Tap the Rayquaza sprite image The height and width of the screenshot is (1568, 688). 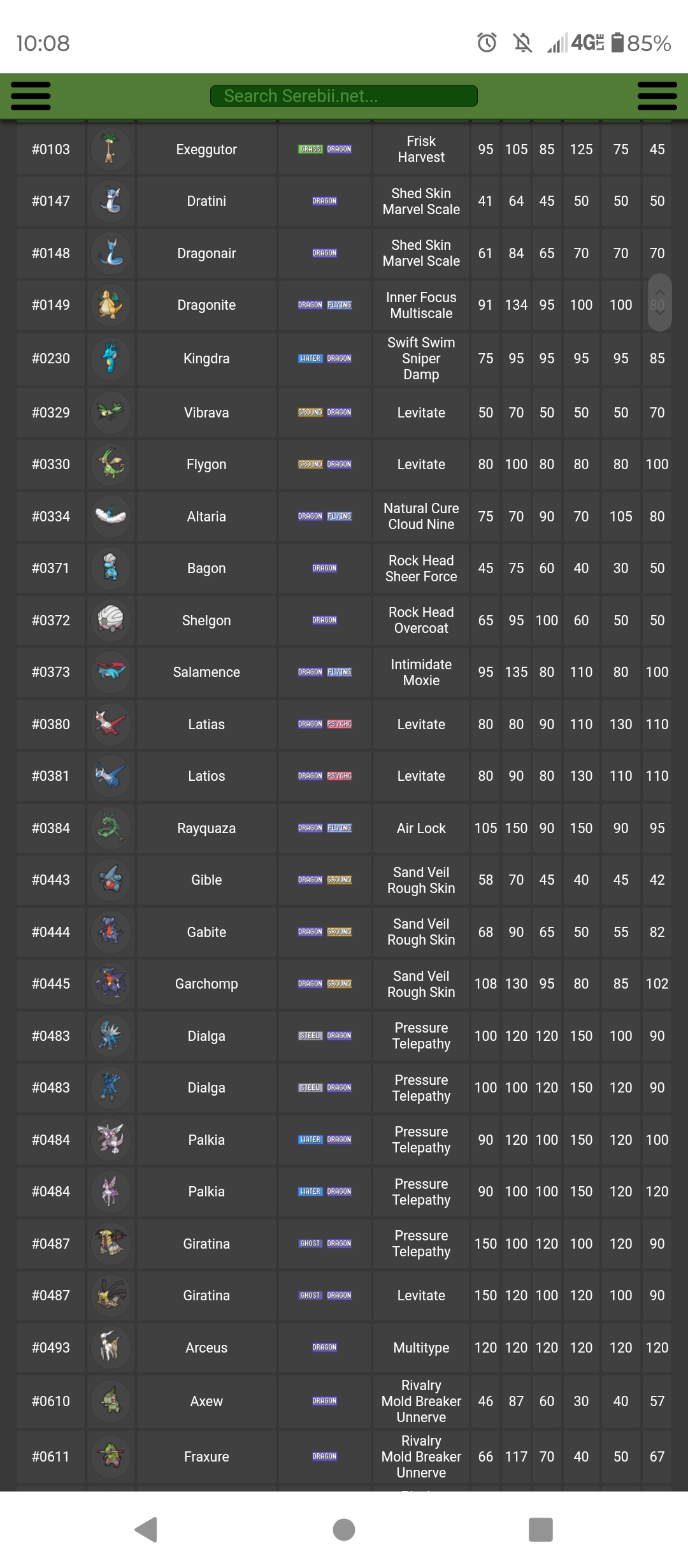pyautogui.click(x=111, y=828)
